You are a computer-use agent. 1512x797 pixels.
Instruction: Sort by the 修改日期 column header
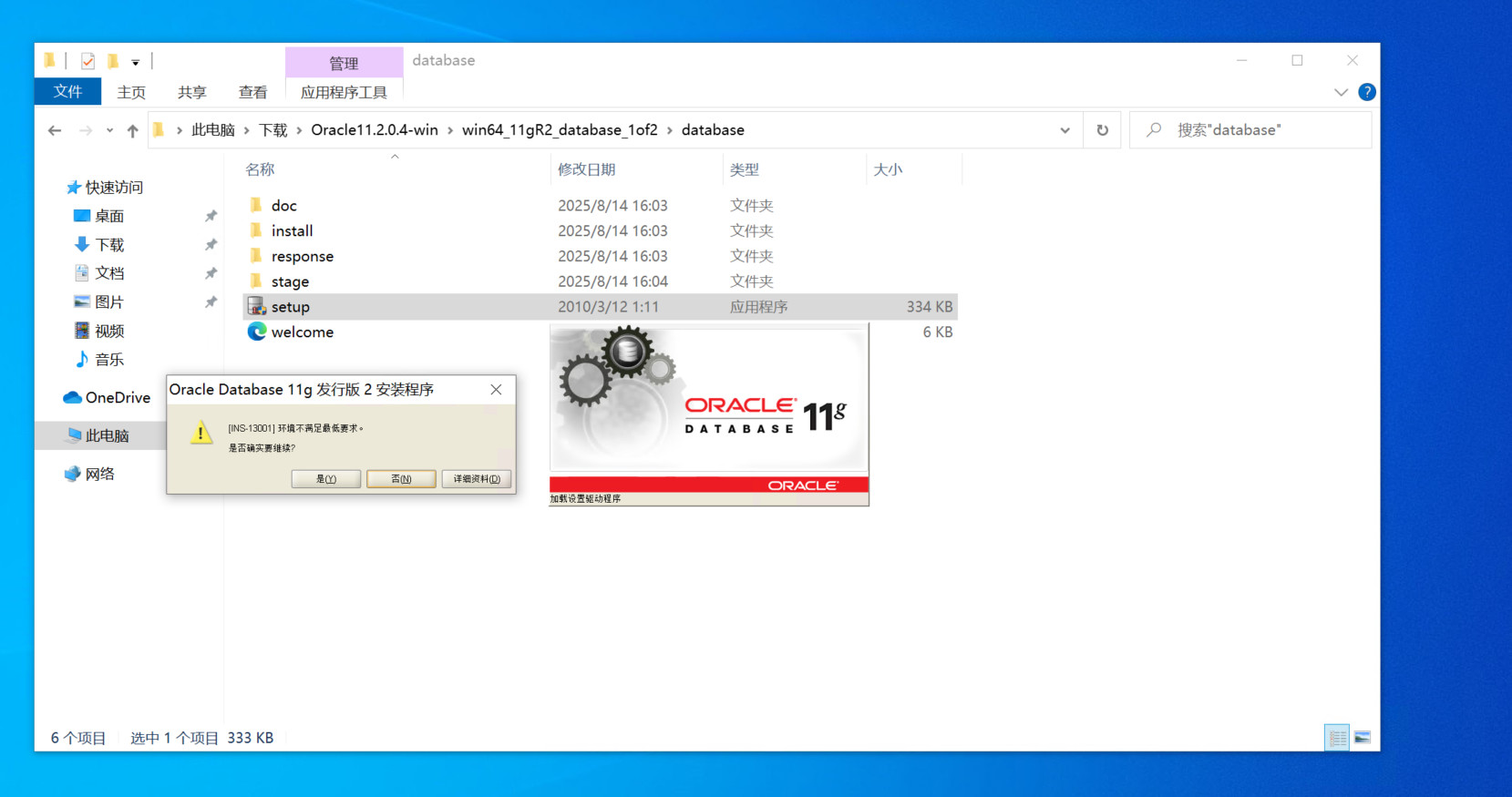point(587,169)
